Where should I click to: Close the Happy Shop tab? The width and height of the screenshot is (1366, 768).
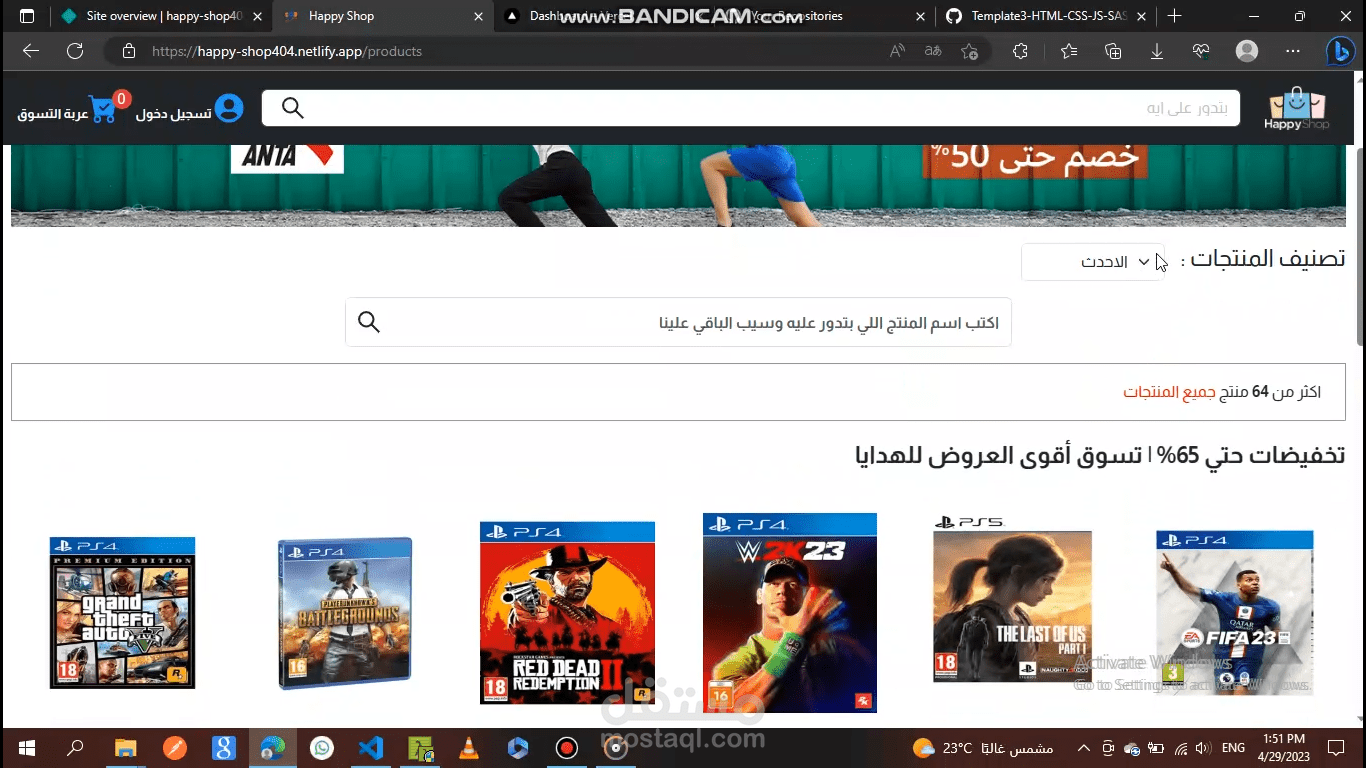click(x=478, y=16)
